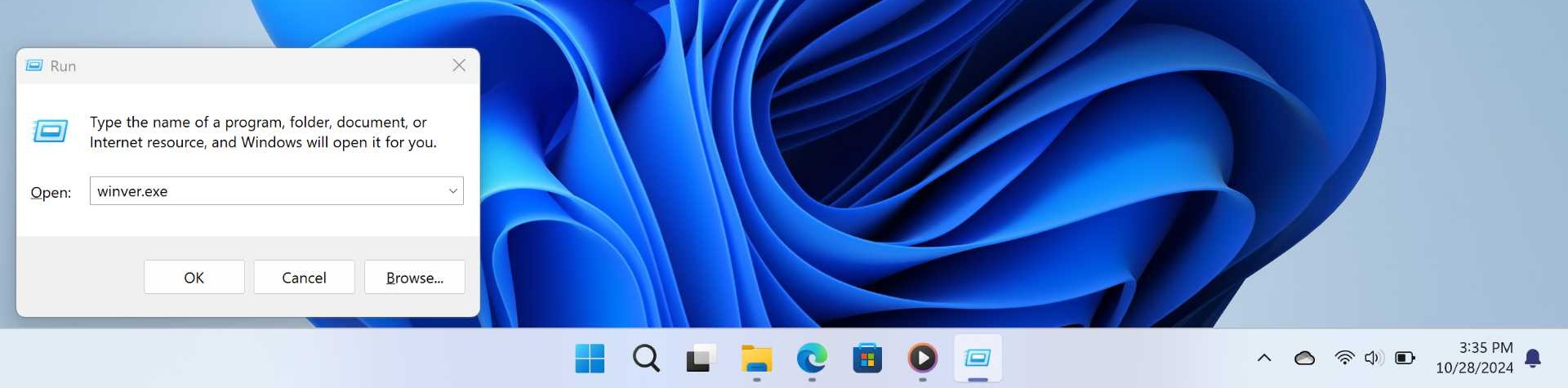Screen dimensions: 1568x388
Task: Open notifications bell icon
Action: [1533, 358]
